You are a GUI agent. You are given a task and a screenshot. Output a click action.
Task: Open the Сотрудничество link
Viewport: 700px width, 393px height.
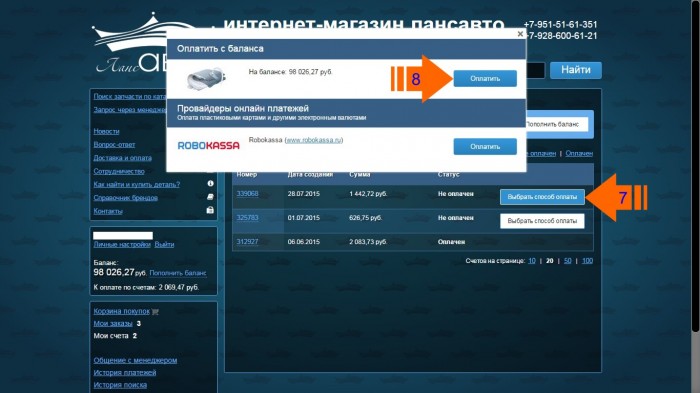coord(119,171)
